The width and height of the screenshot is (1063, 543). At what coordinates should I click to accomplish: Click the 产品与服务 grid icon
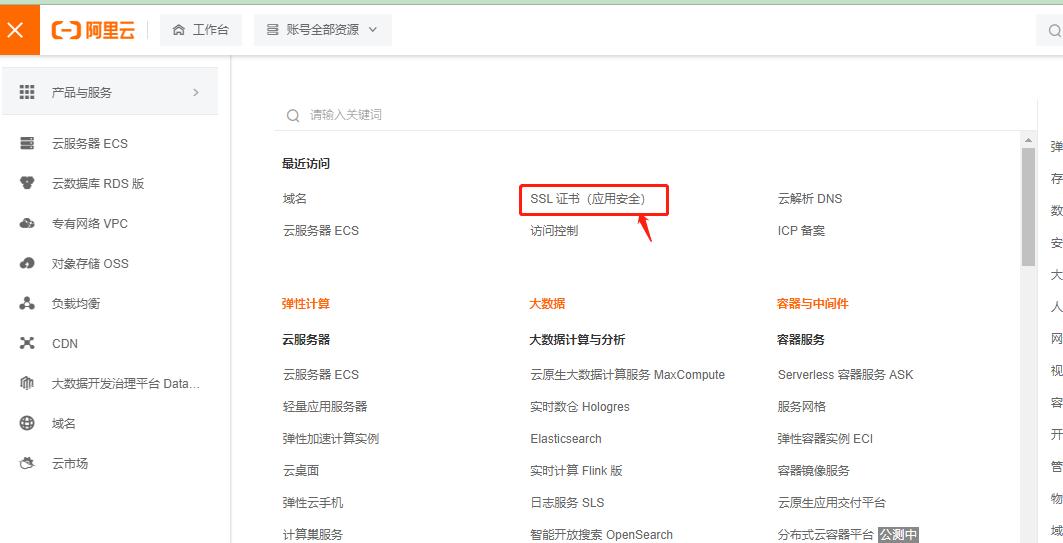pos(27,92)
